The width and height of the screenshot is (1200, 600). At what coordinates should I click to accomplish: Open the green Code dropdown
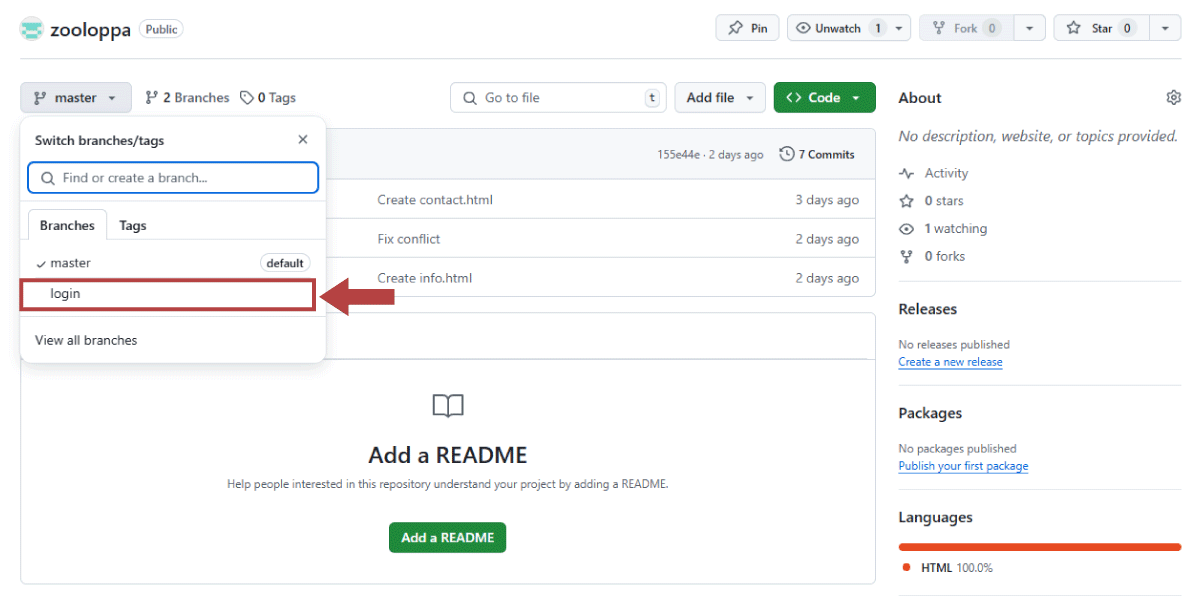pyautogui.click(x=824, y=98)
